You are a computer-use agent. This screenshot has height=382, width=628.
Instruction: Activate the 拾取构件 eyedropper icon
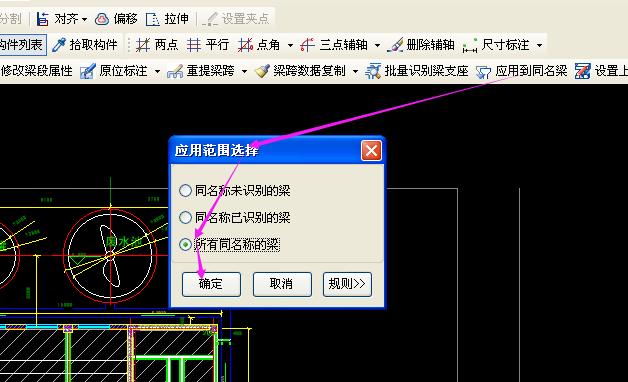(x=59, y=45)
